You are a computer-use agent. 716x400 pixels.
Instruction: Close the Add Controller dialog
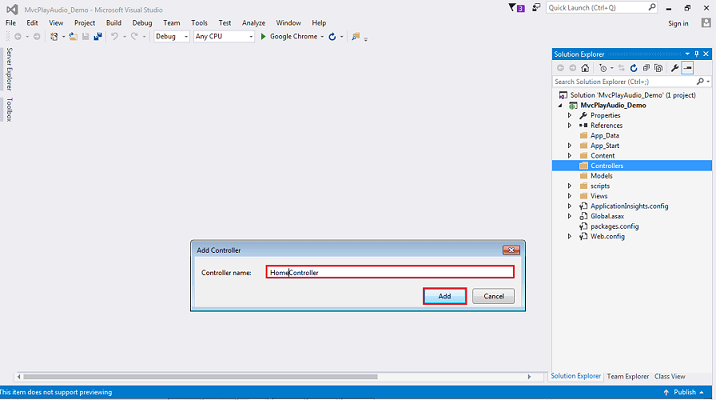coord(511,250)
